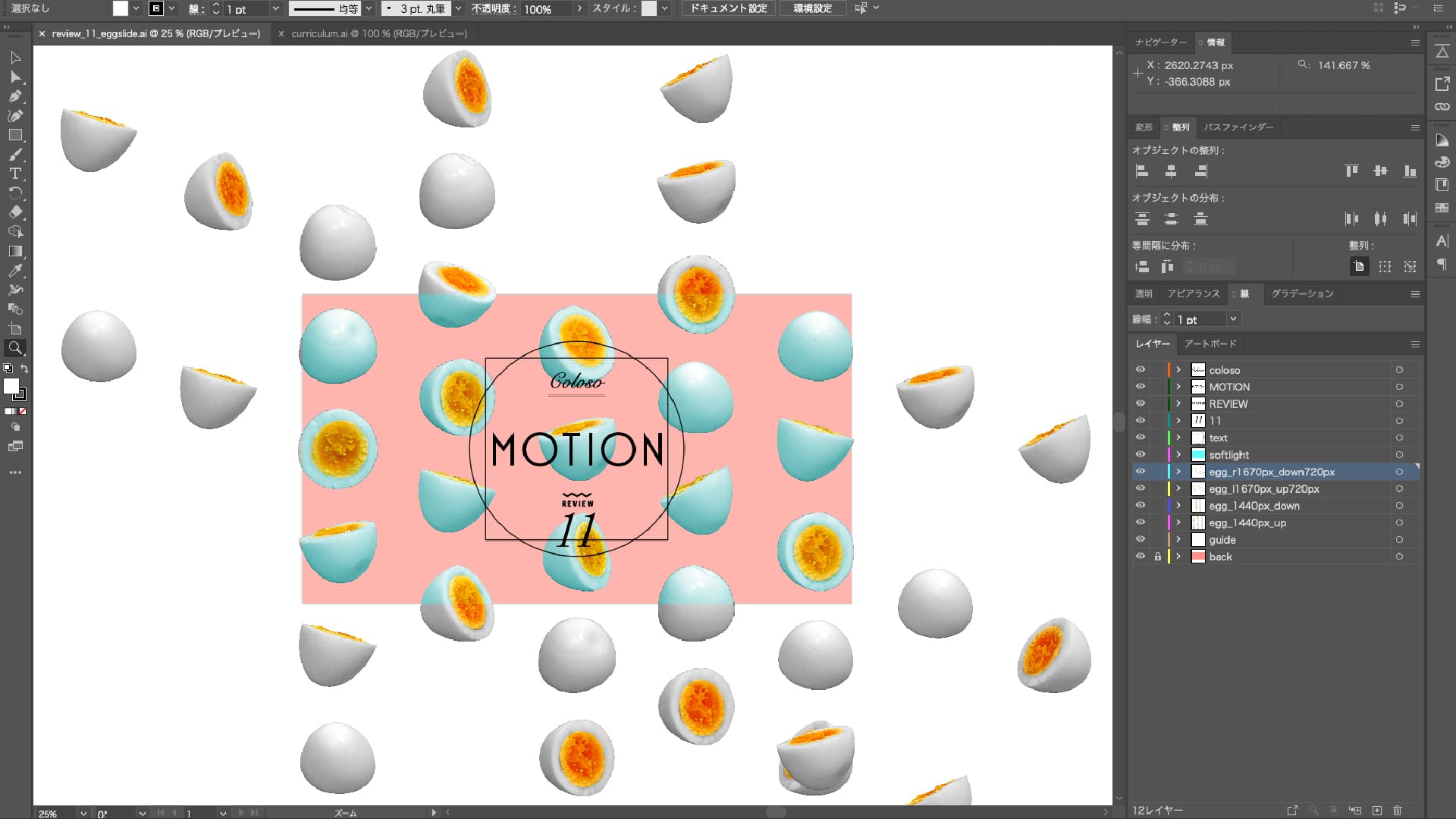
Task: Select the Eraser tool
Action: pyautogui.click(x=15, y=212)
